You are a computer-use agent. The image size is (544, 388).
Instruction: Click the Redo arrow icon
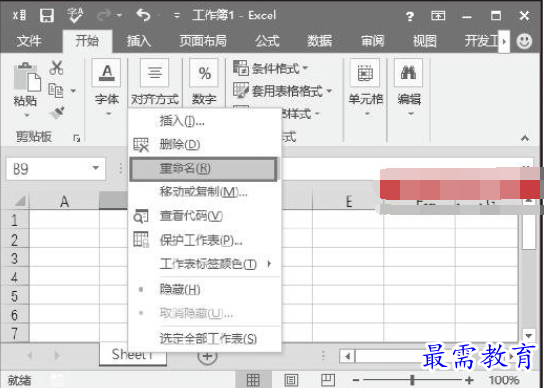click(104, 15)
